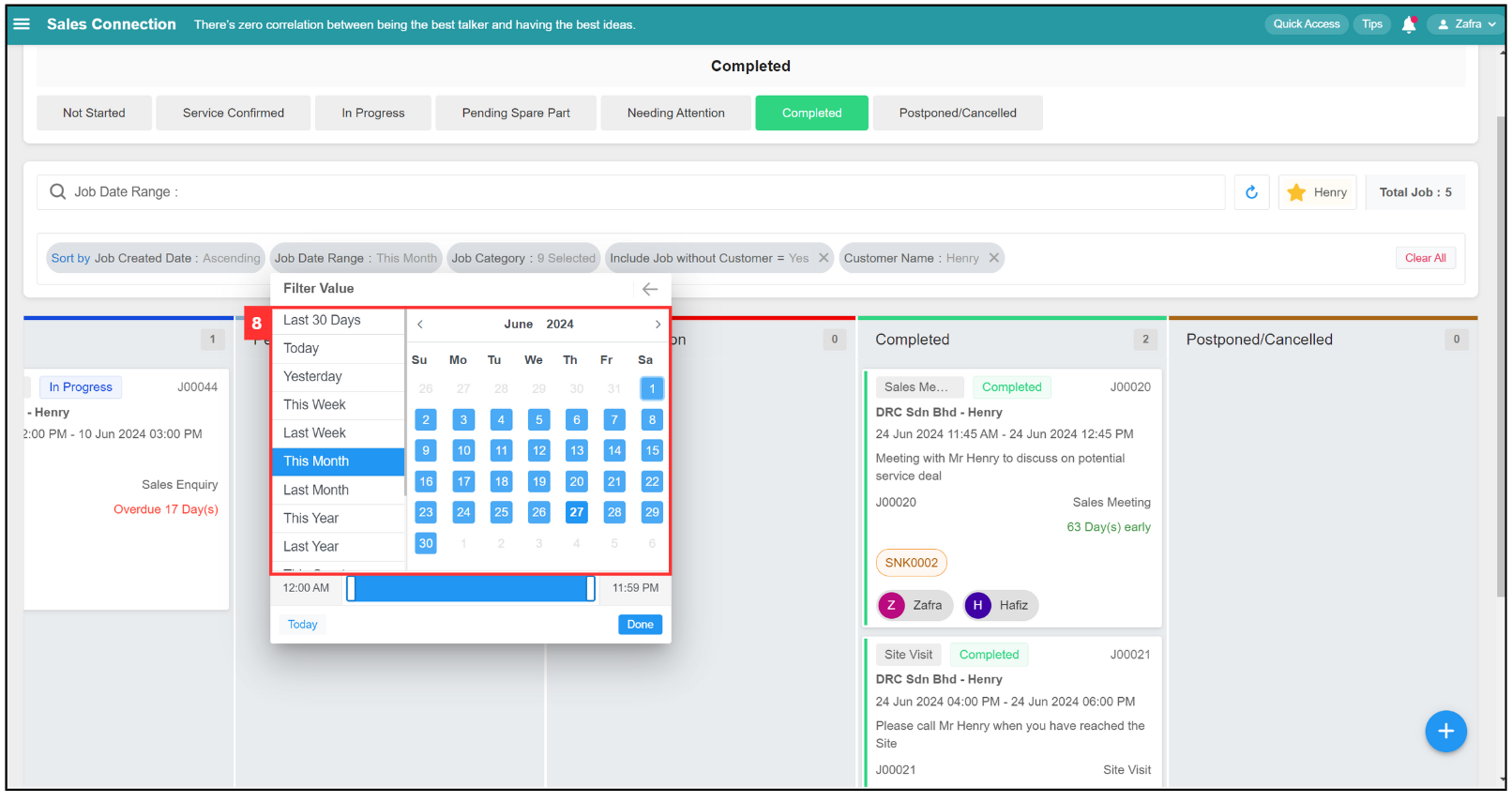
Task: Remove the Include Job without Customer filter
Action: tap(824, 258)
